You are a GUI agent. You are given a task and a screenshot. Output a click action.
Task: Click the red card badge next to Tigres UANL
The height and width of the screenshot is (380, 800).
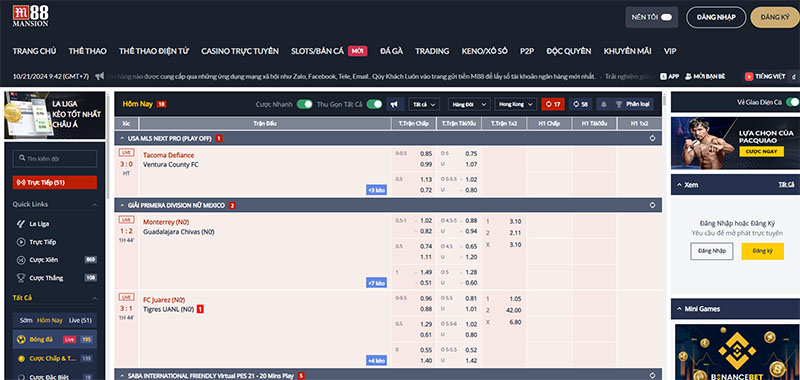click(x=200, y=309)
